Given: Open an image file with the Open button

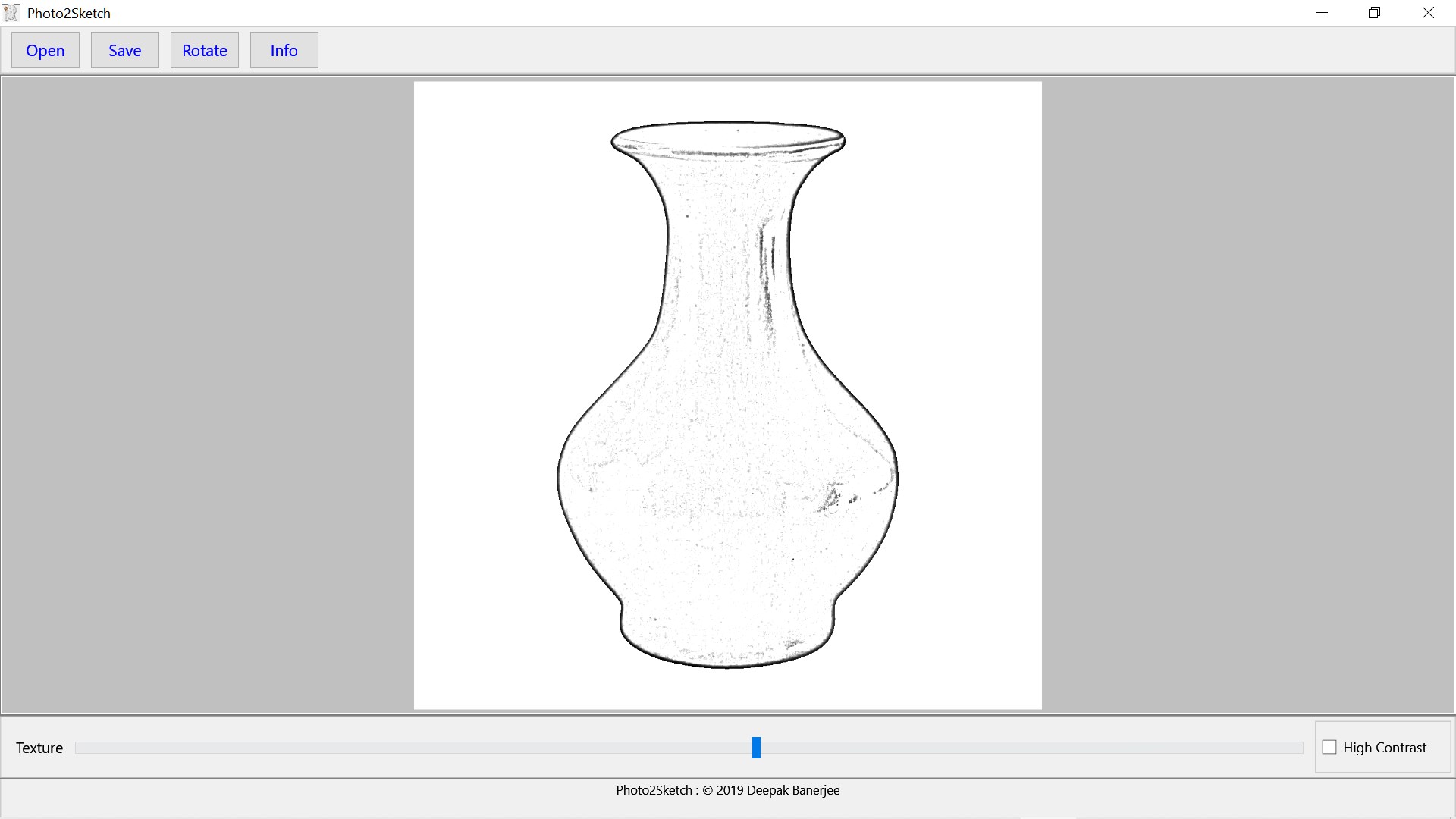Looking at the screenshot, I should (45, 50).
